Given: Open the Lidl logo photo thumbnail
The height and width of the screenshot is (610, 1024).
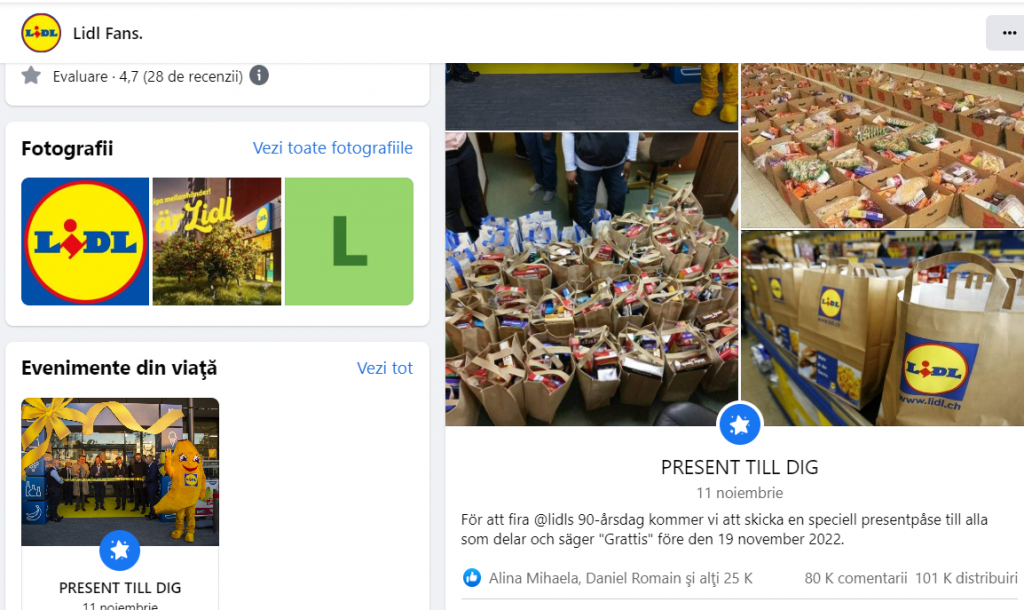Looking at the screenshot, I should 85,242.
